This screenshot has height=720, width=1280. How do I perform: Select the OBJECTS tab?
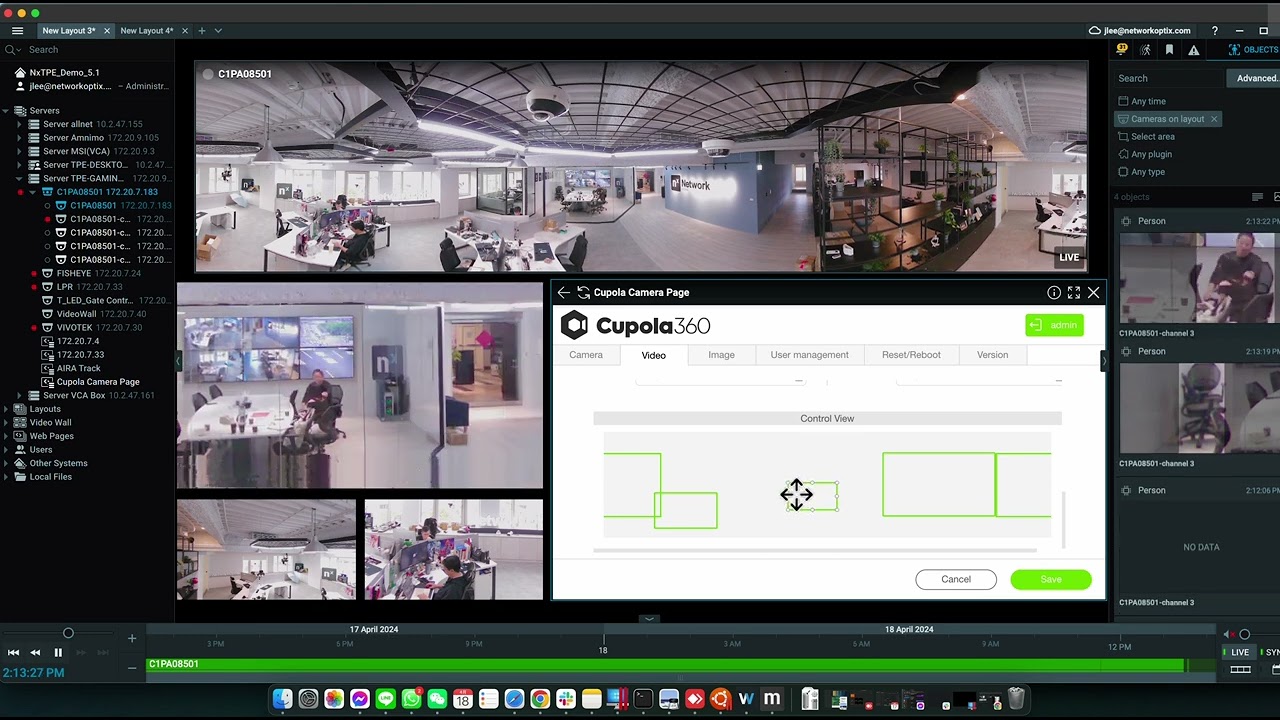(x=1252, y=50)
